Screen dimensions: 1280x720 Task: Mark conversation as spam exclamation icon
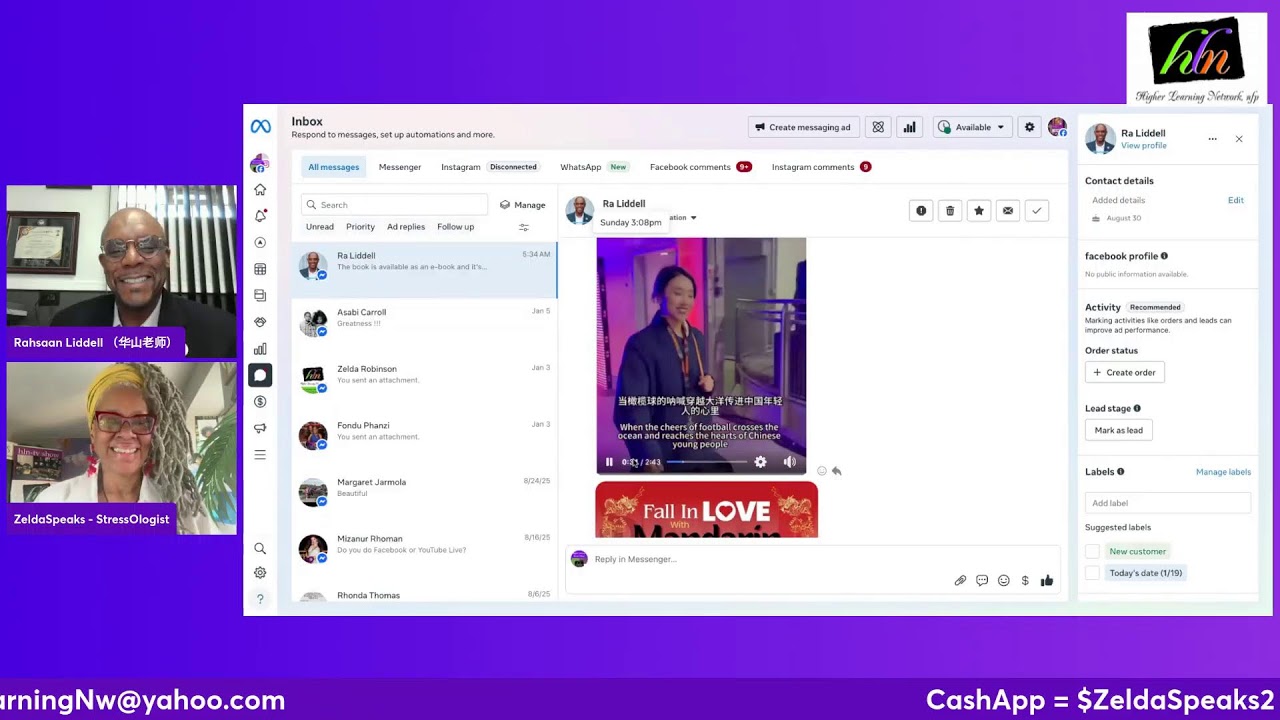click(x=921, y=211)
